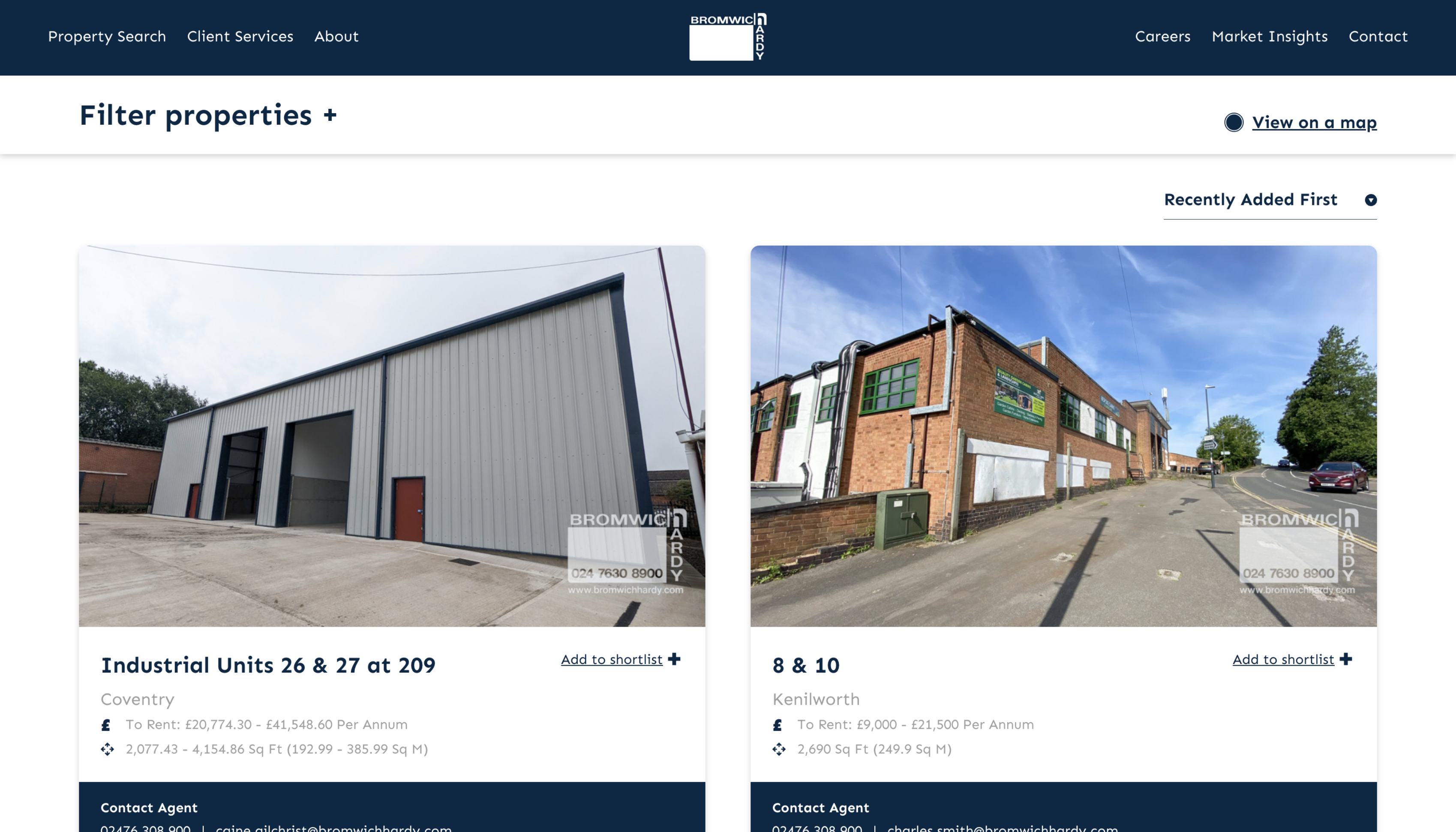The height and width of the screenshot is (832, 1456).
Task: Go to the About menu item
Action: (x=336, y=36)
